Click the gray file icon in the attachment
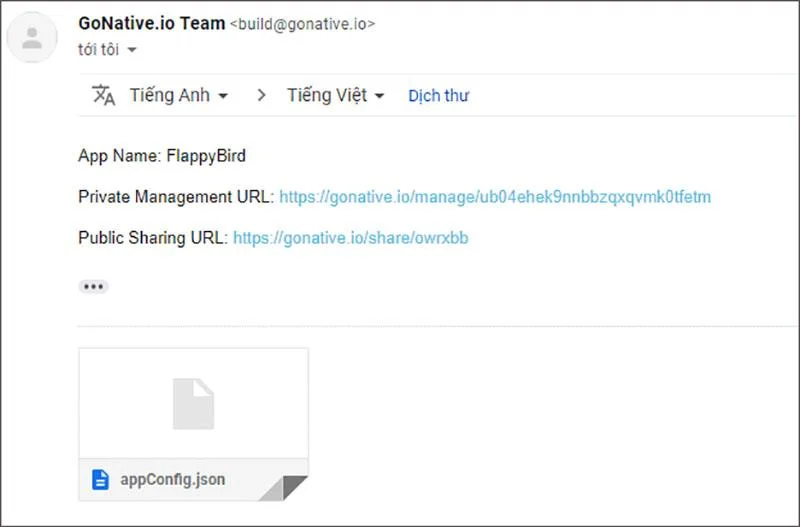Viewport: 800px width, 527px height. point(193,404)
